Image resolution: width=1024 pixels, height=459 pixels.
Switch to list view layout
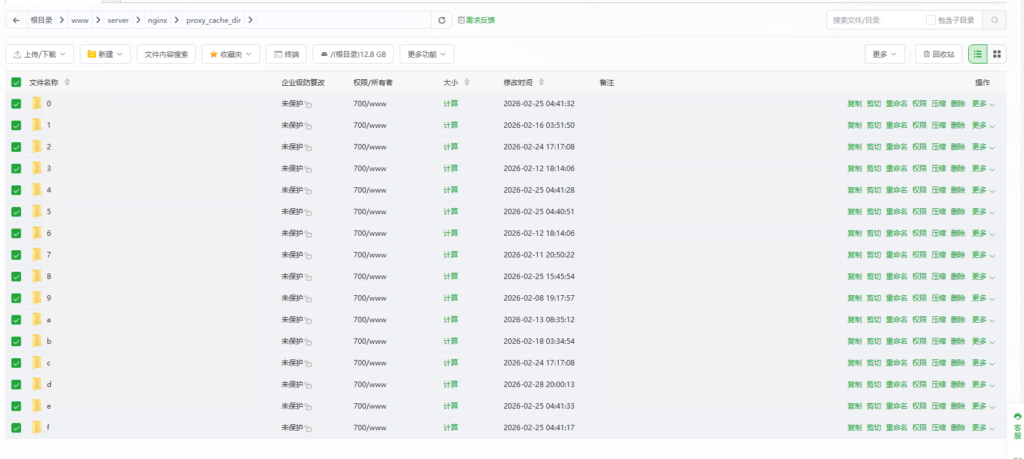977,54
